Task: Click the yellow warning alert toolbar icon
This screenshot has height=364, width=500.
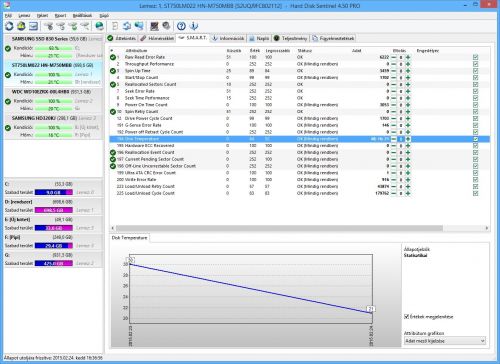Action: 21,26
